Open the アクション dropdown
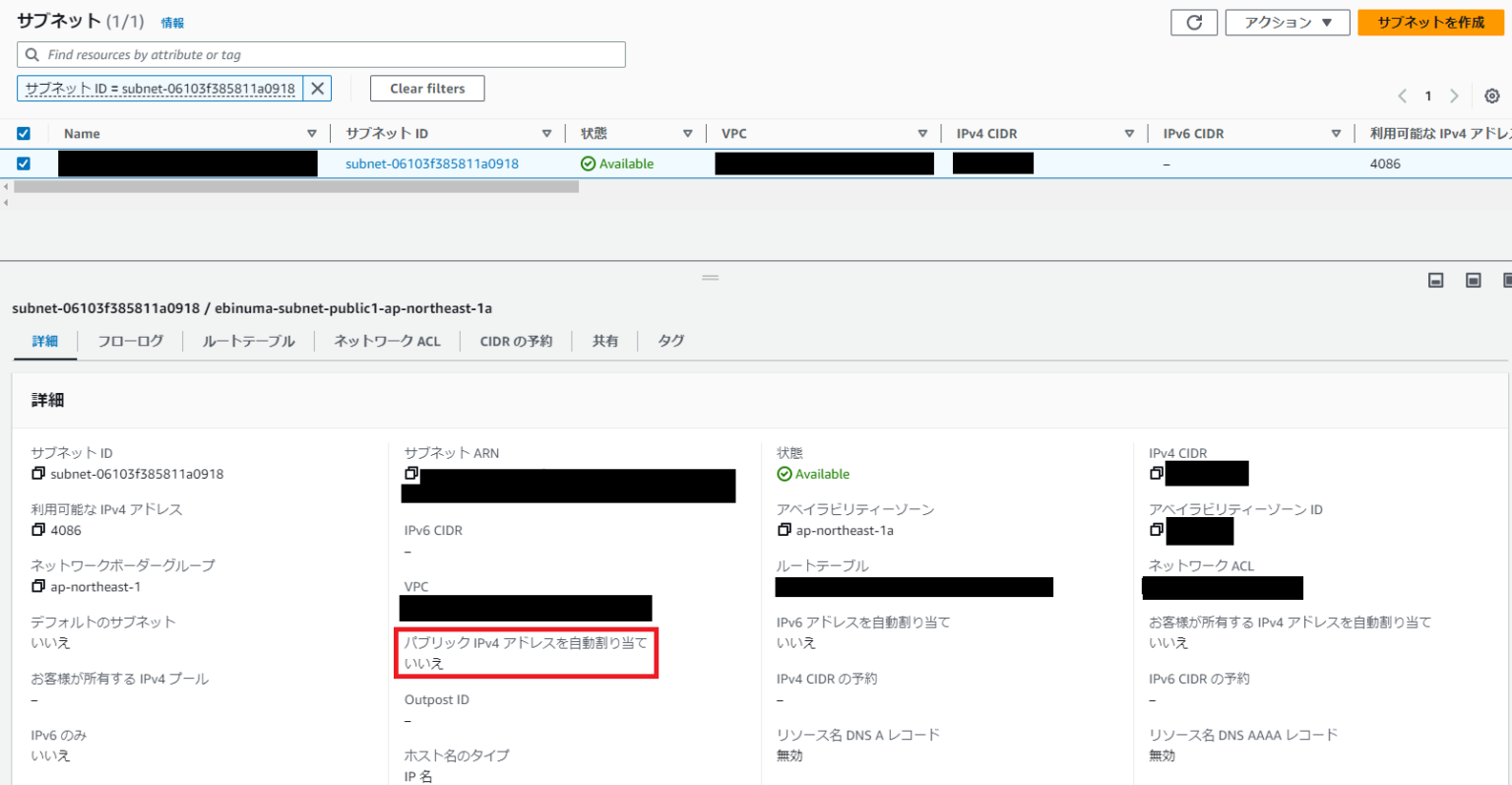Screen dimensions: 1512x785 (x=1287, y=22)
